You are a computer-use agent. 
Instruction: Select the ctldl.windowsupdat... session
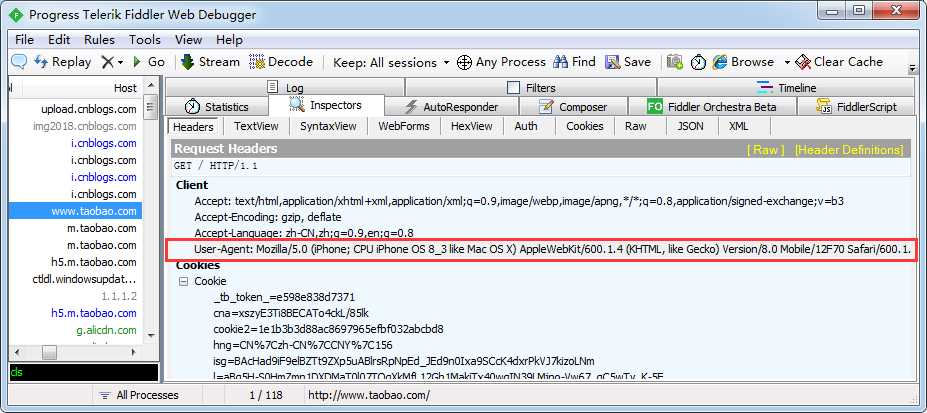click(x=75, y=279)
